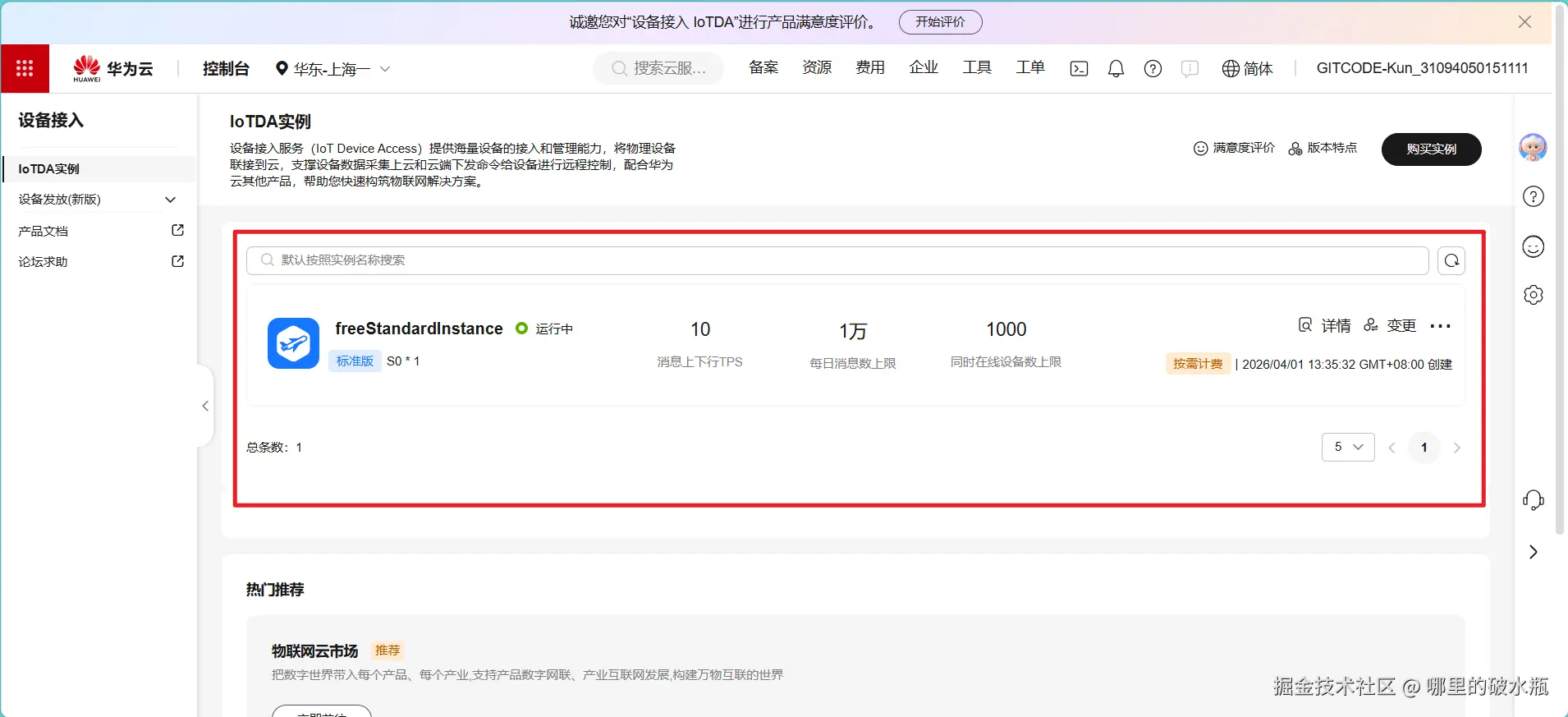This screenshot has width=1568, height=717.
Task: Open the 费用 menu in top bar
Action: (869, 67)
